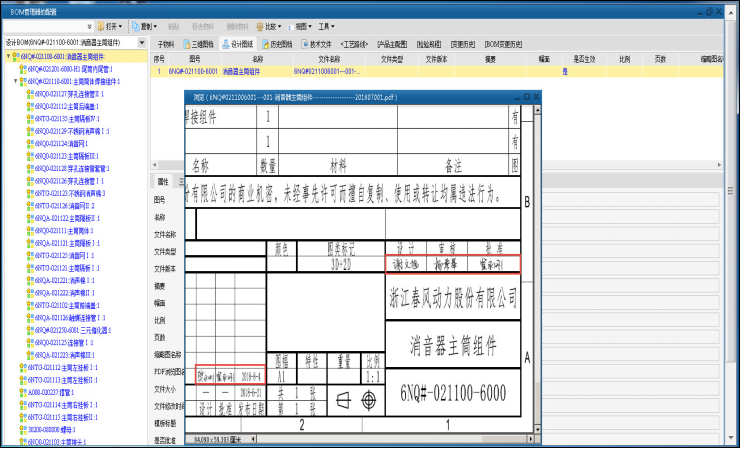Image resolution: width=740 pixels, height=449 pixels.
Task: Click the 是否生效 column header
Action: pyautogui.click(x=584, y=59)
